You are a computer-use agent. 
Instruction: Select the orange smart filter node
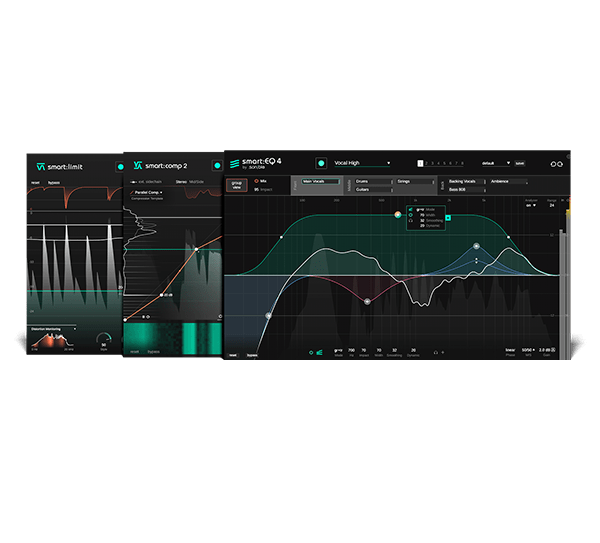[398, 215]
